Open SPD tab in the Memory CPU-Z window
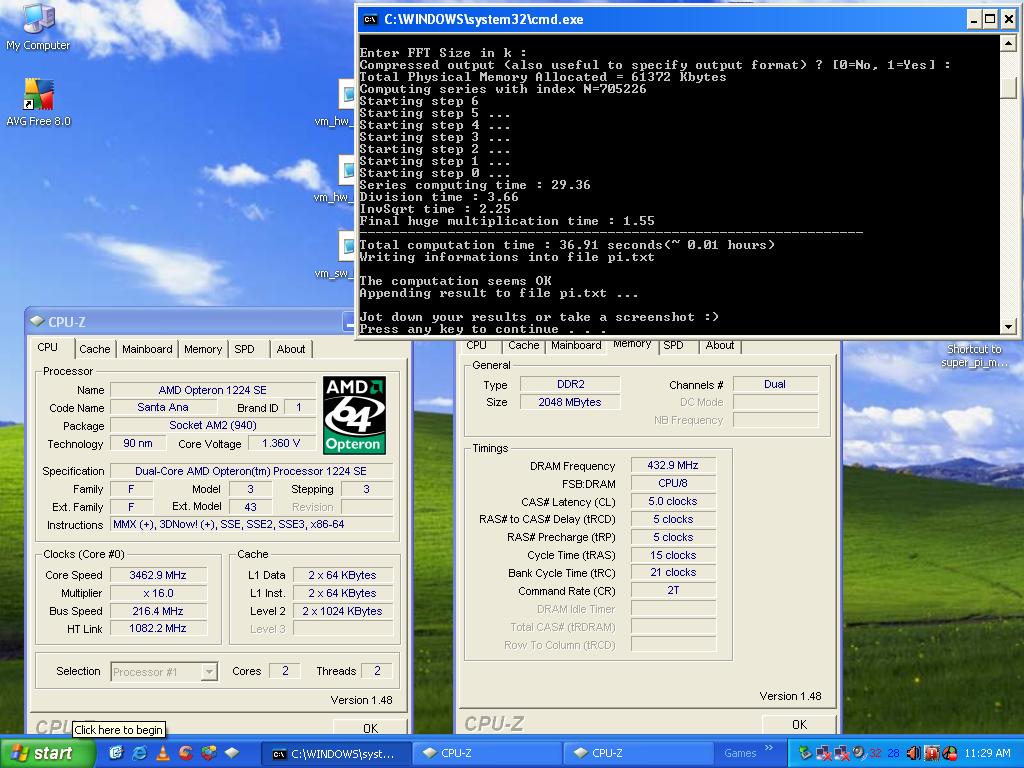The height and width of the screenshot is (768, 1024). (673, 345)
